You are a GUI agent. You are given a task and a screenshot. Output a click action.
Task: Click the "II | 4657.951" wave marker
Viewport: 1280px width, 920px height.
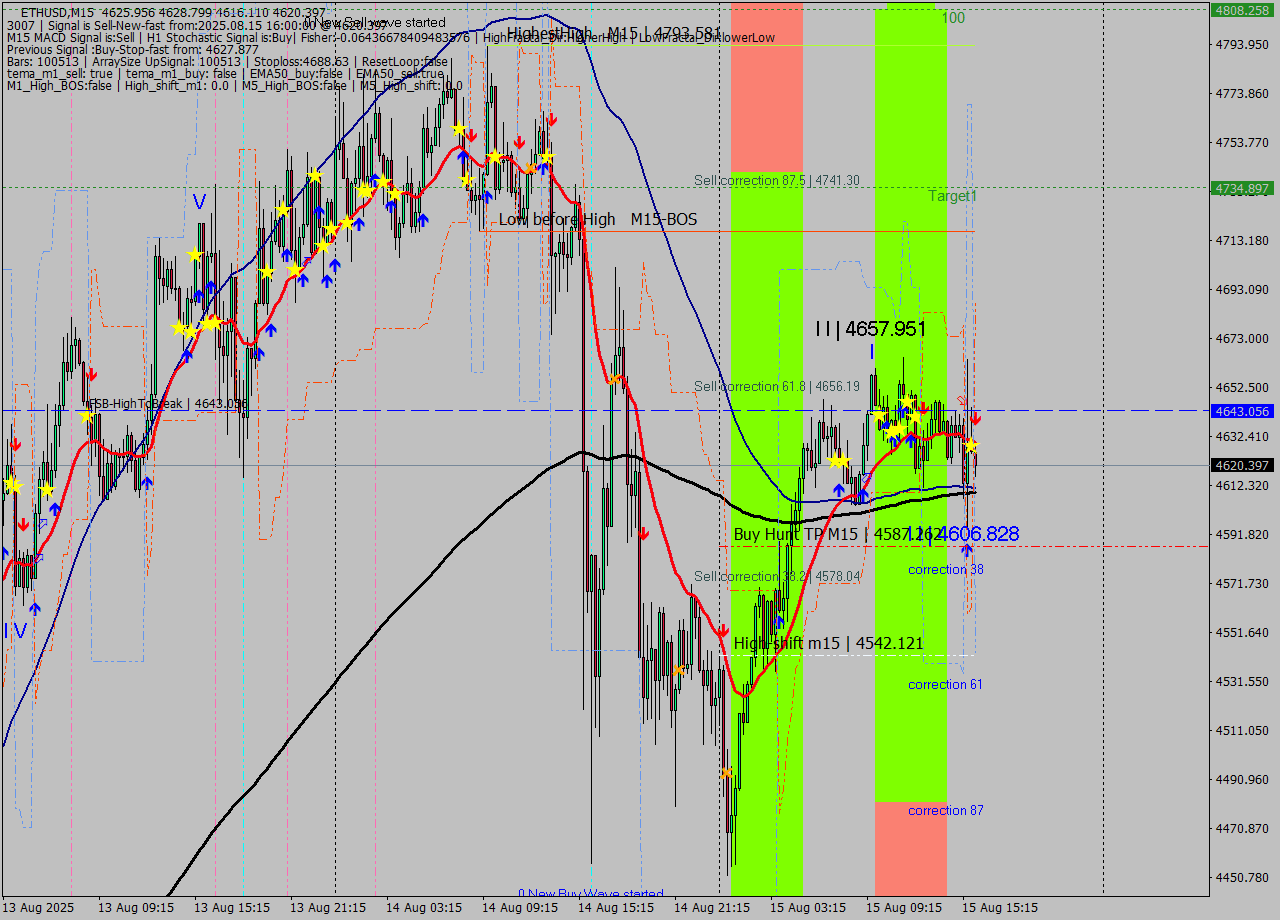(870, 327)
